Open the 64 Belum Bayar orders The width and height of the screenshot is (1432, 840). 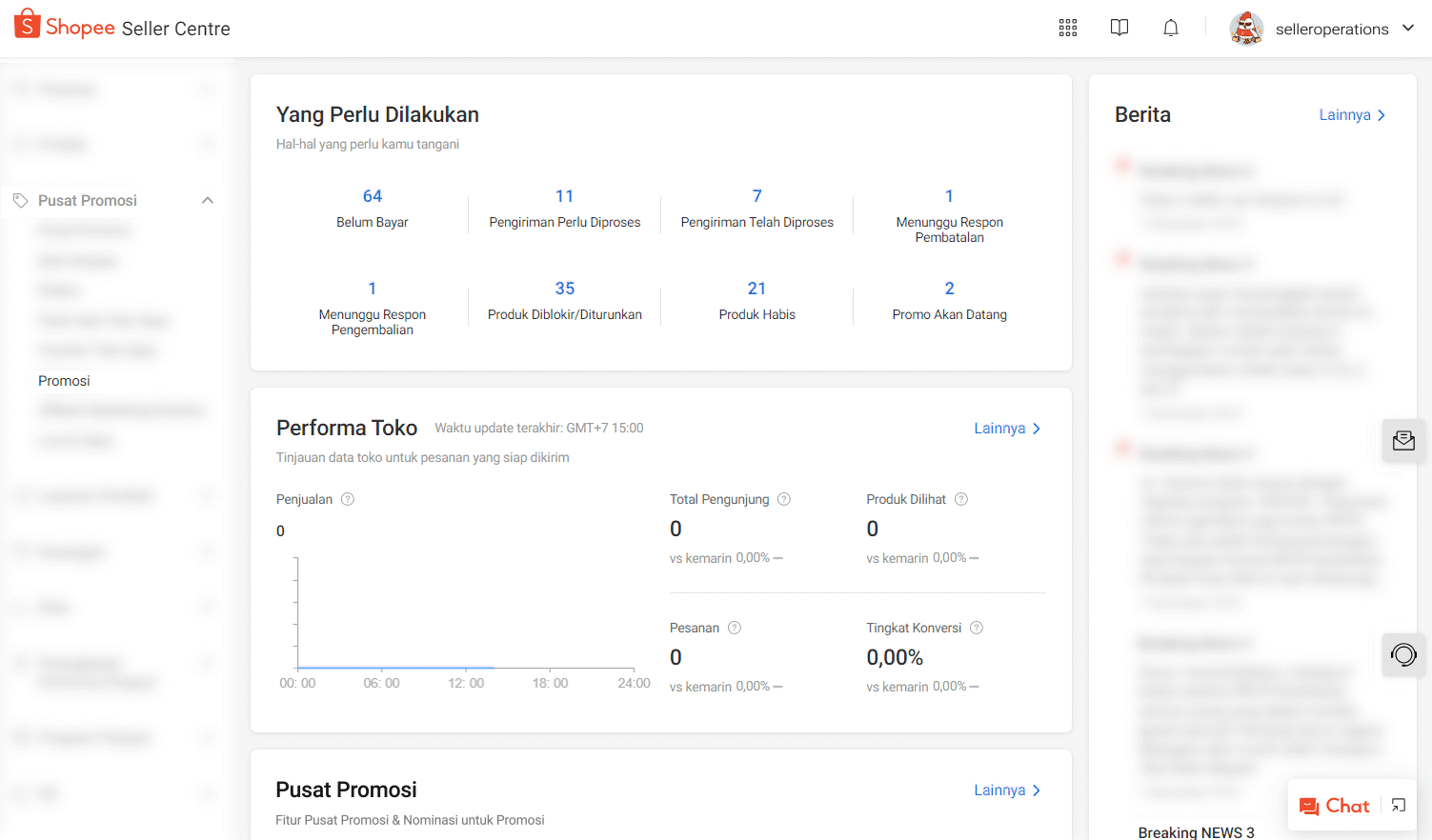pyautogui.click(x=372, y=207)
